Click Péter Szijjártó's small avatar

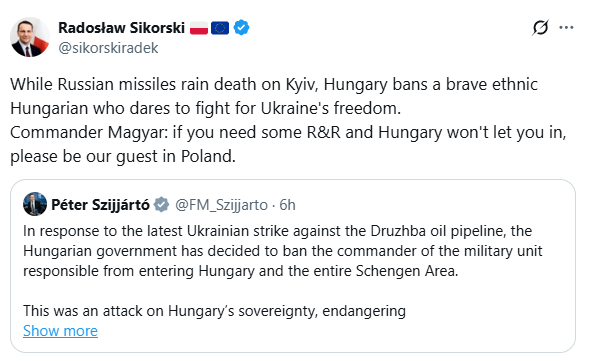(x=35, y=204)
